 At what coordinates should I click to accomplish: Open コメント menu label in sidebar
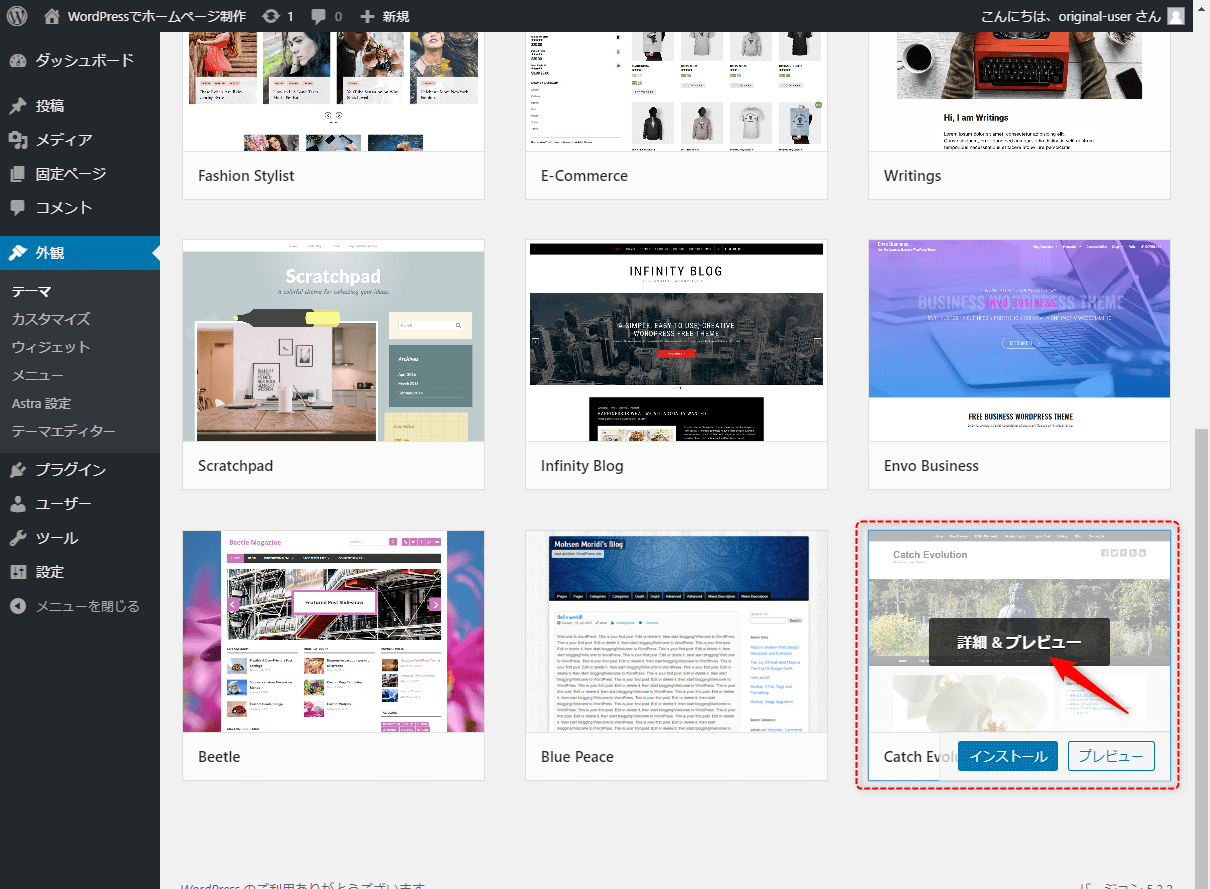click(x=64, y=208)
